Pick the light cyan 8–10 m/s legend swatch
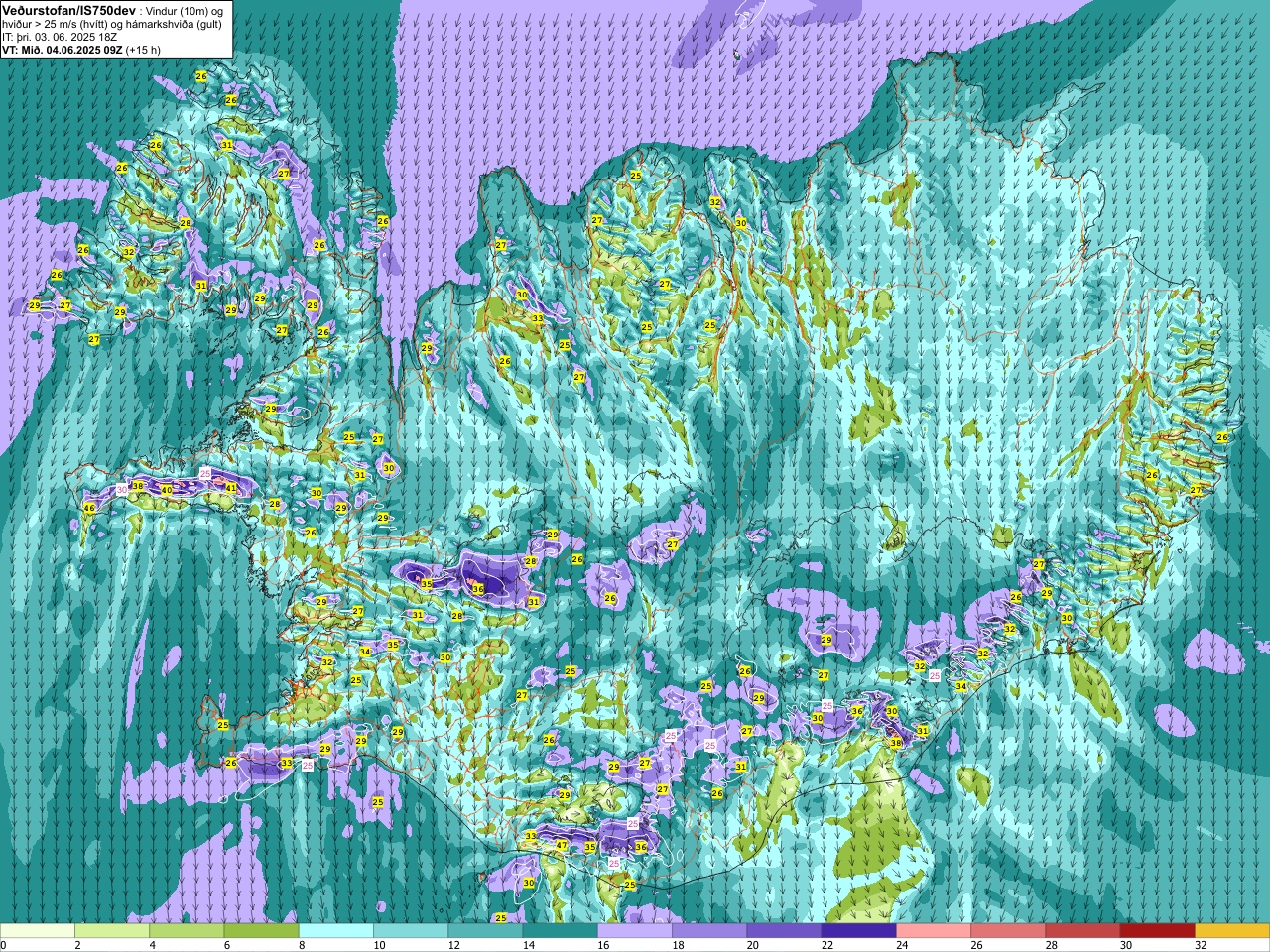 (x=336, y=931)
